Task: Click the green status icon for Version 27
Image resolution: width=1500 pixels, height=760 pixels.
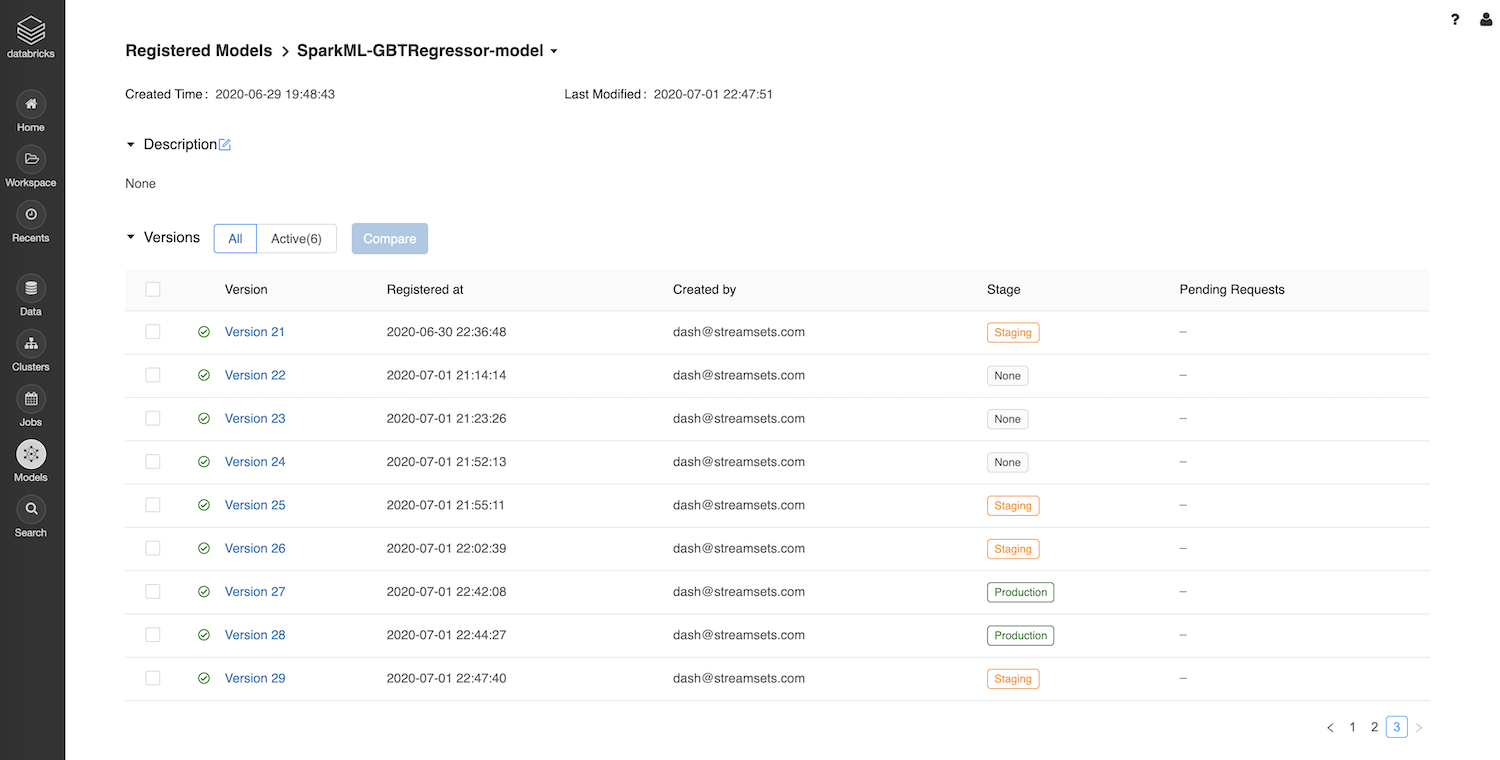Action: pyautogui.click(x=204, y=592)
